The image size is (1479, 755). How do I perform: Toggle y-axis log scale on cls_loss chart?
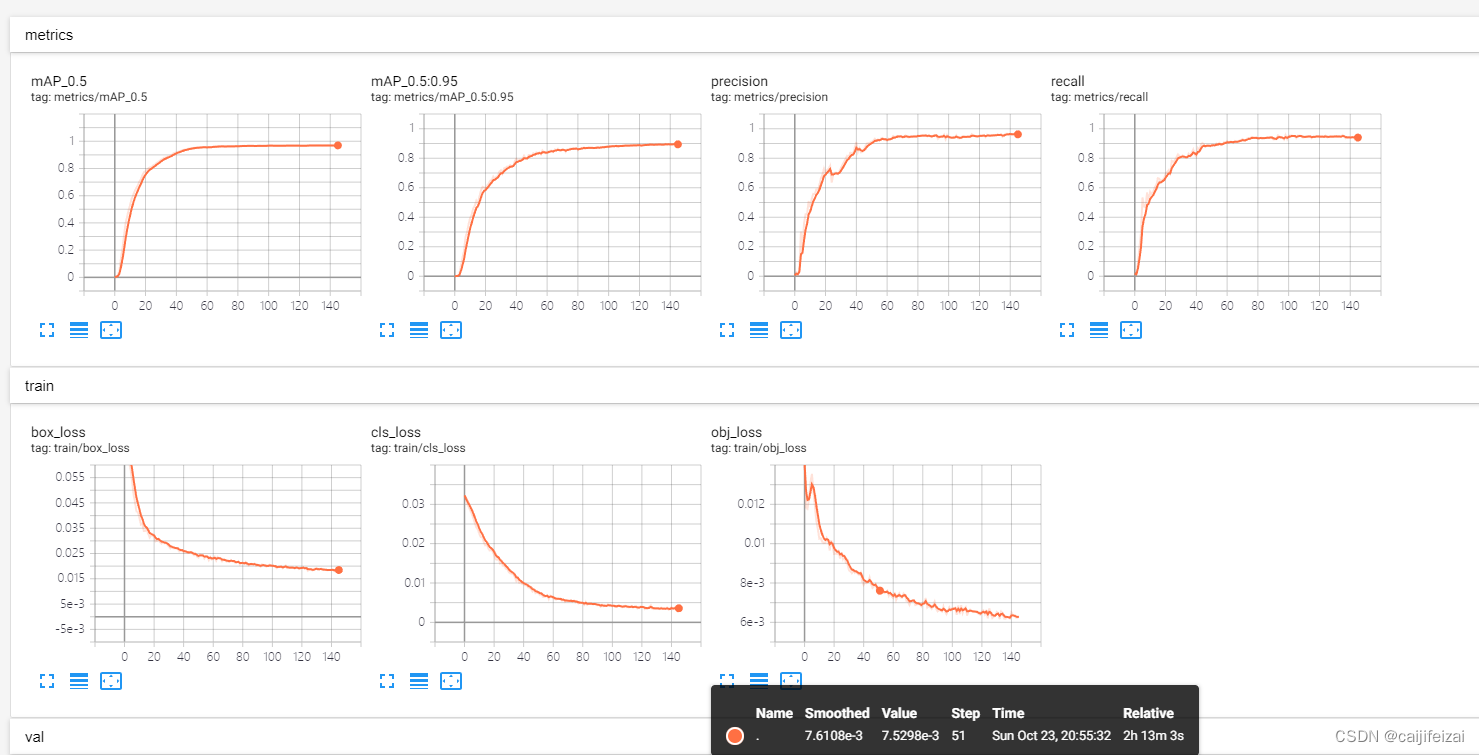419,680
